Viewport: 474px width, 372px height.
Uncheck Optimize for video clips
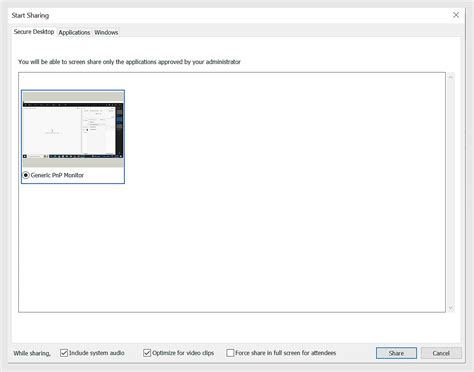tap(147, 353)
